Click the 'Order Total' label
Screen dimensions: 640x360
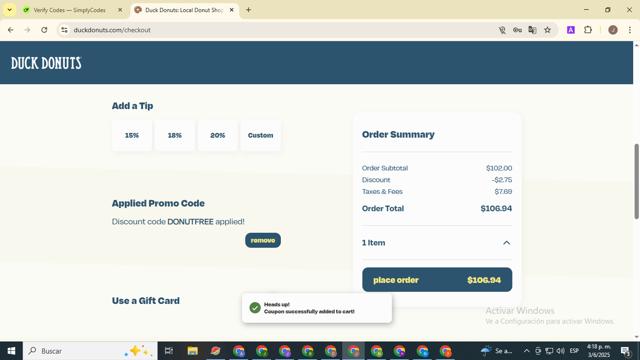(x=383, y=209)
